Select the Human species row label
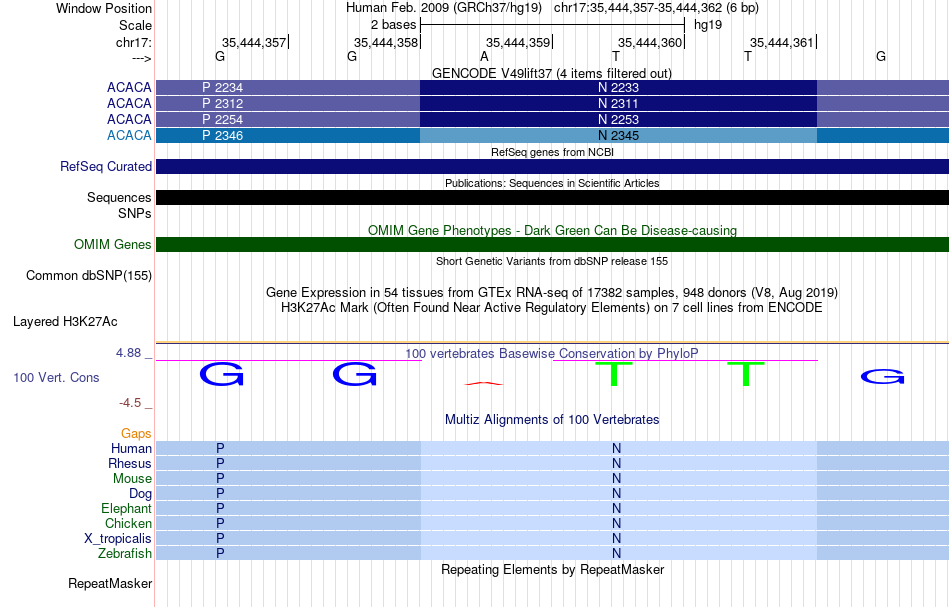The width and height of the screenshot is (950, 607). coord(131,448)
